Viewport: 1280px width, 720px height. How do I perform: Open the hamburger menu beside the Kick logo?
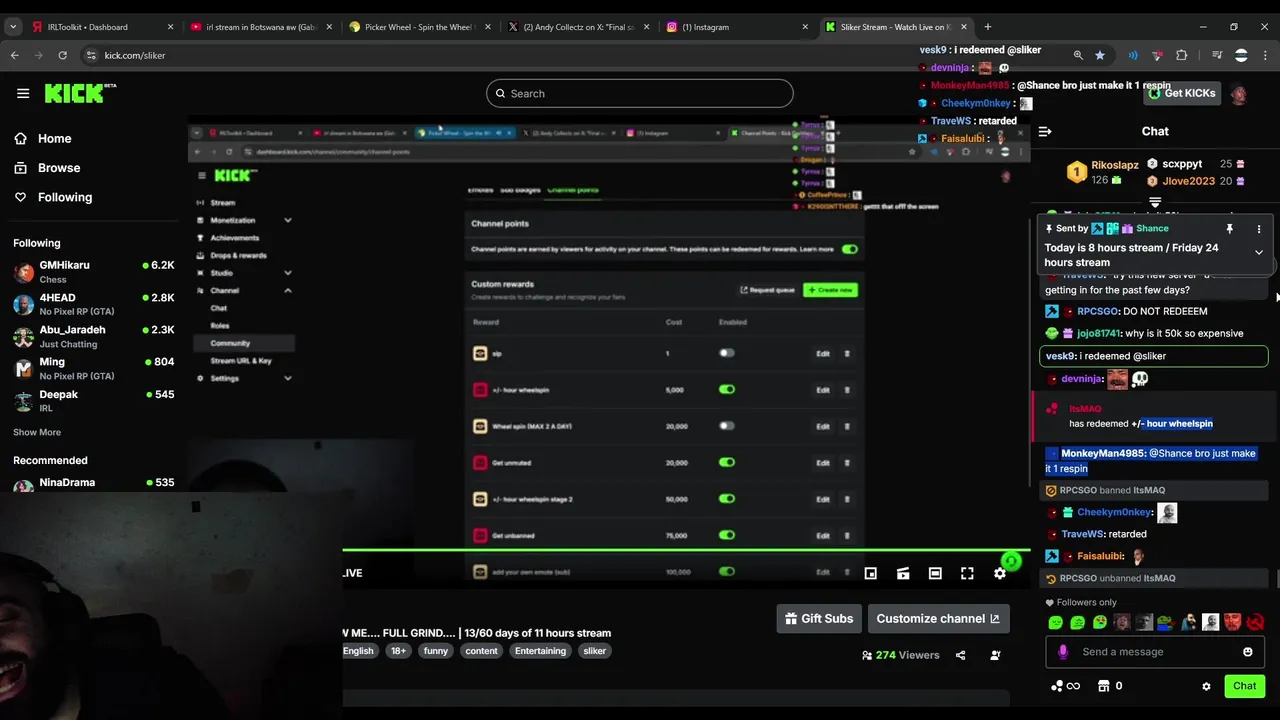23,93
